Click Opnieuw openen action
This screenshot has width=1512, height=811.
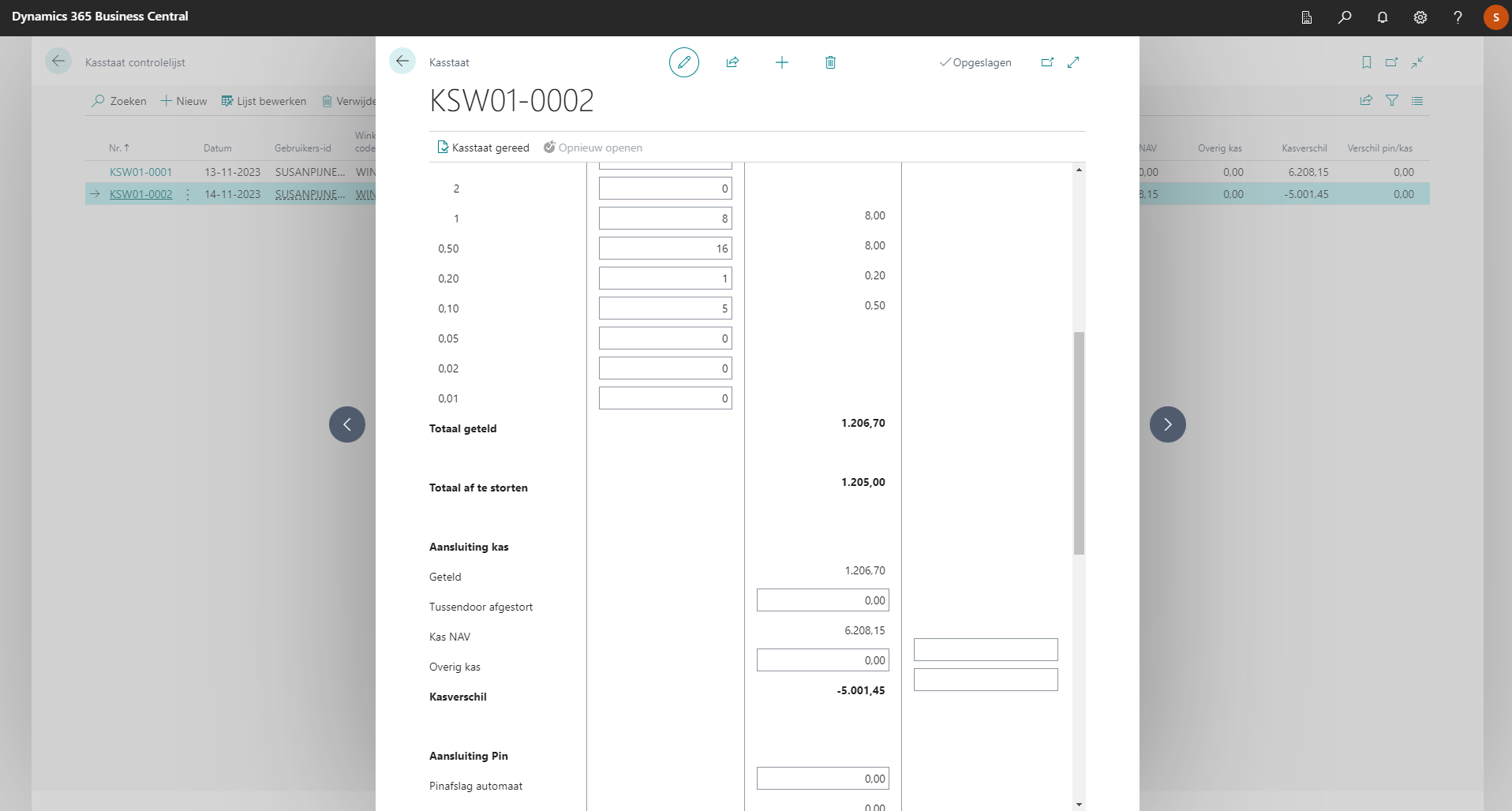coord(593,148)
